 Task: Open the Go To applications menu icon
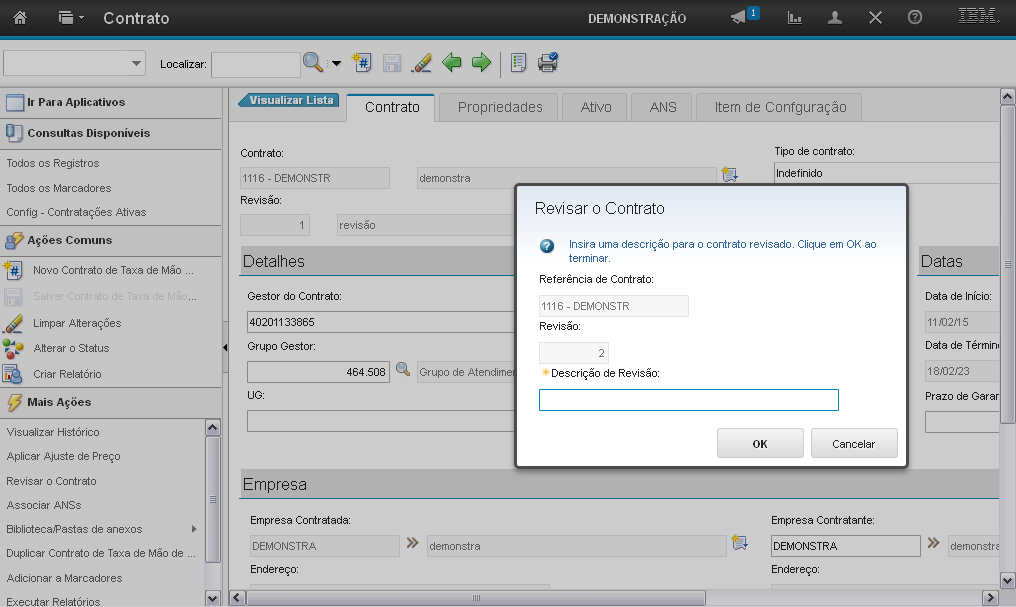[71, 17]
